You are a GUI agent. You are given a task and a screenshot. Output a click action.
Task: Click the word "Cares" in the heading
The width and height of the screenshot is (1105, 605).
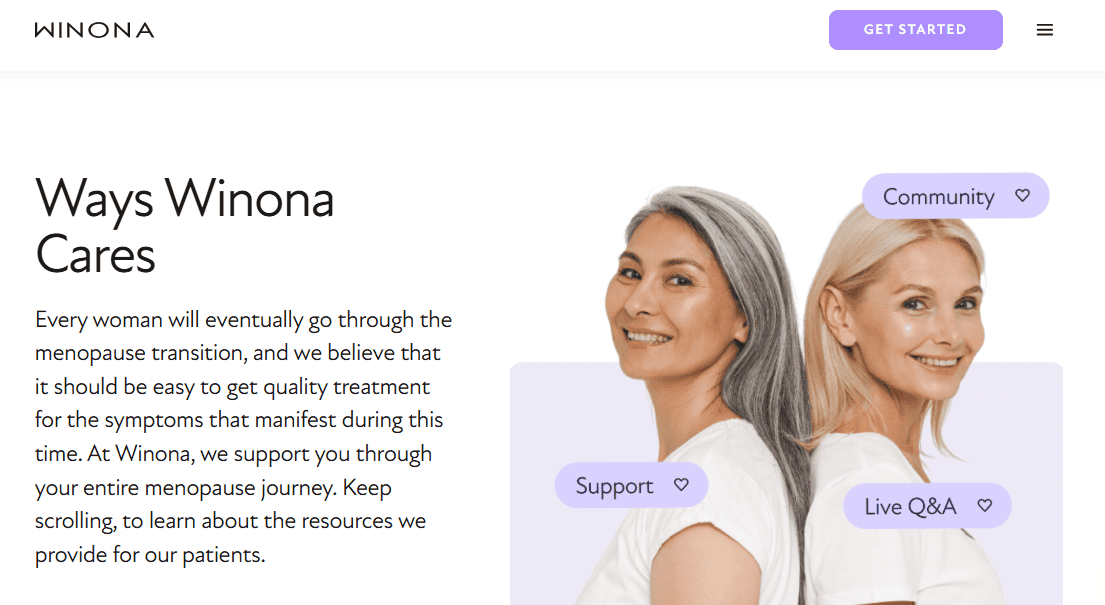tap(96, 254)
